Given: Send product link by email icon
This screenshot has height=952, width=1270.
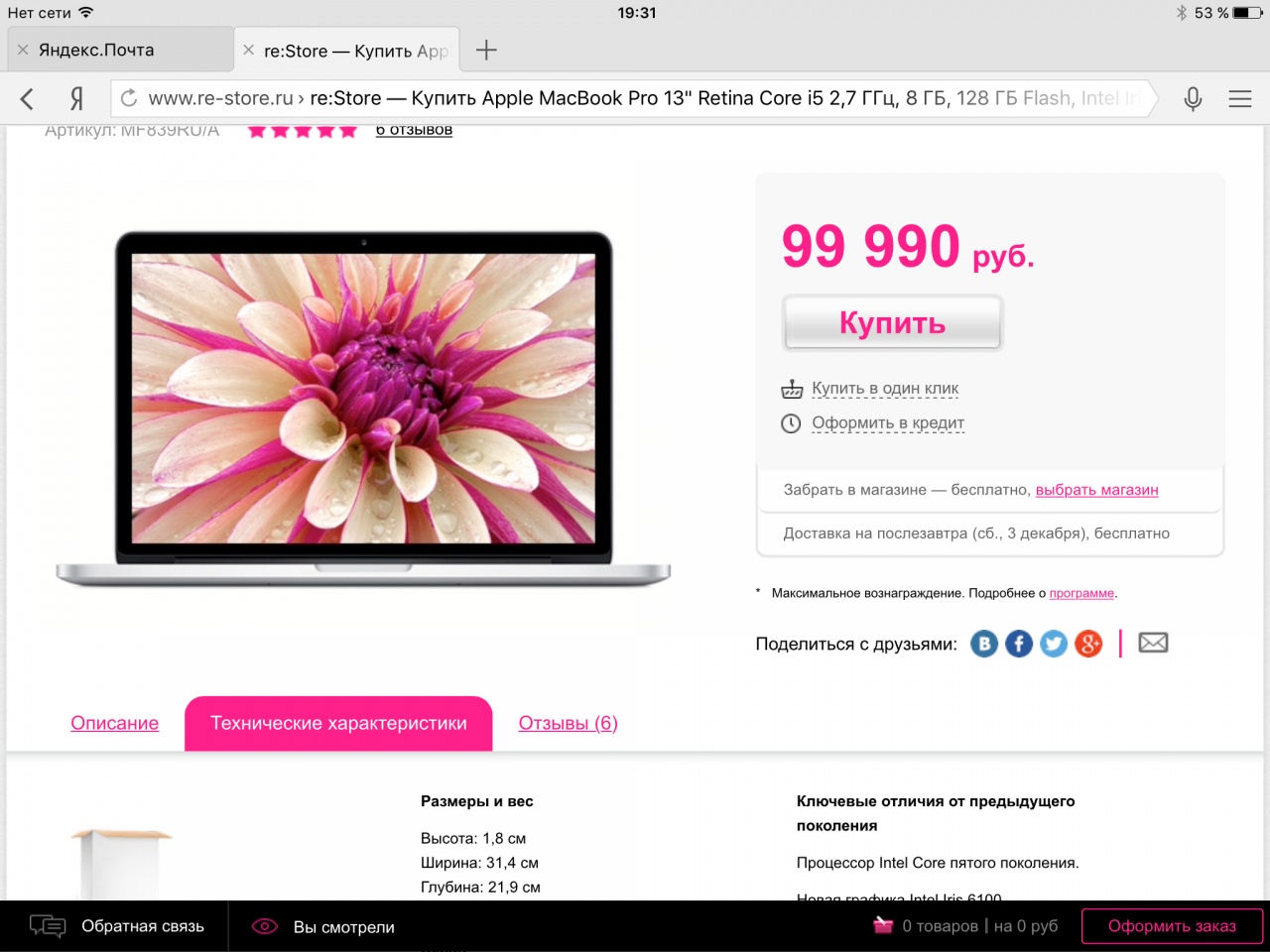Looking at the screenshot, I should (1153, 643).
